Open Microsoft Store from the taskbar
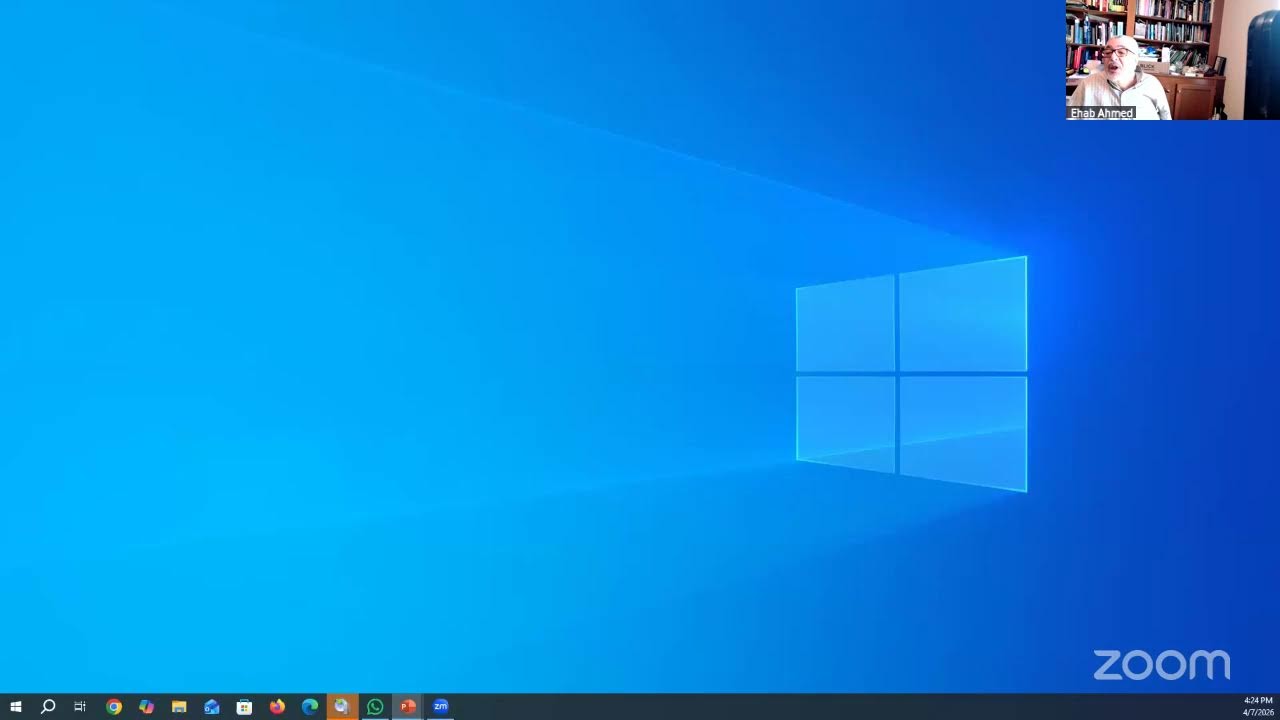The image size is (1280, 720). tap(244, 707)
